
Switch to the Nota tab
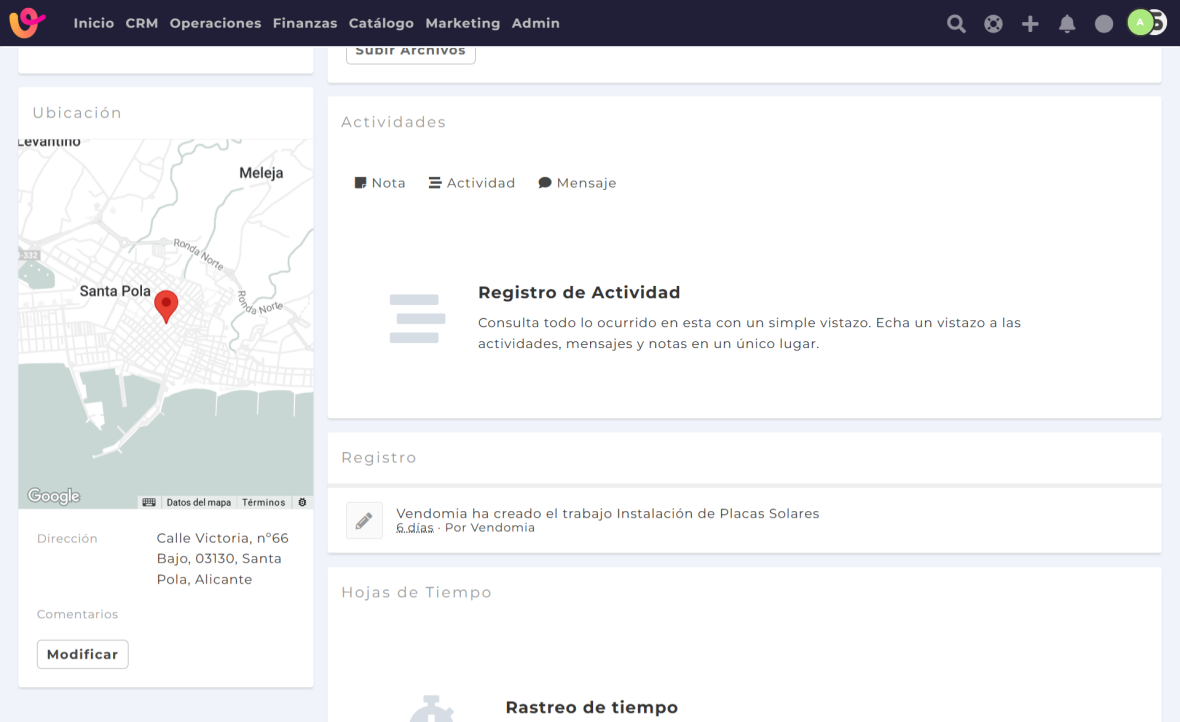tap(380, 183)
